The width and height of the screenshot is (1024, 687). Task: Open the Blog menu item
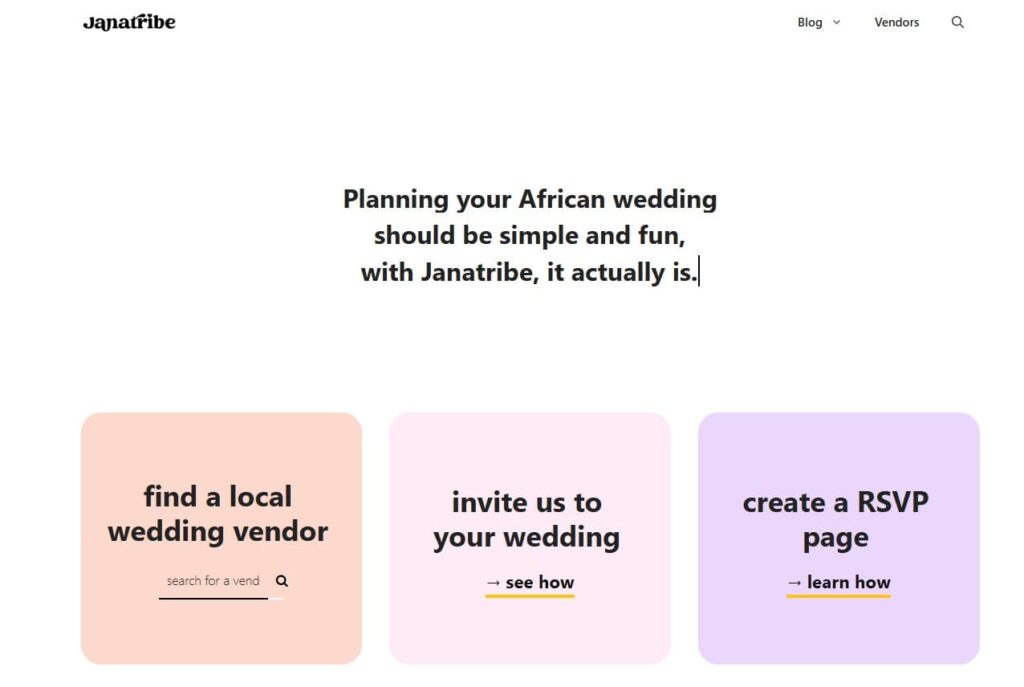[809, 22]
